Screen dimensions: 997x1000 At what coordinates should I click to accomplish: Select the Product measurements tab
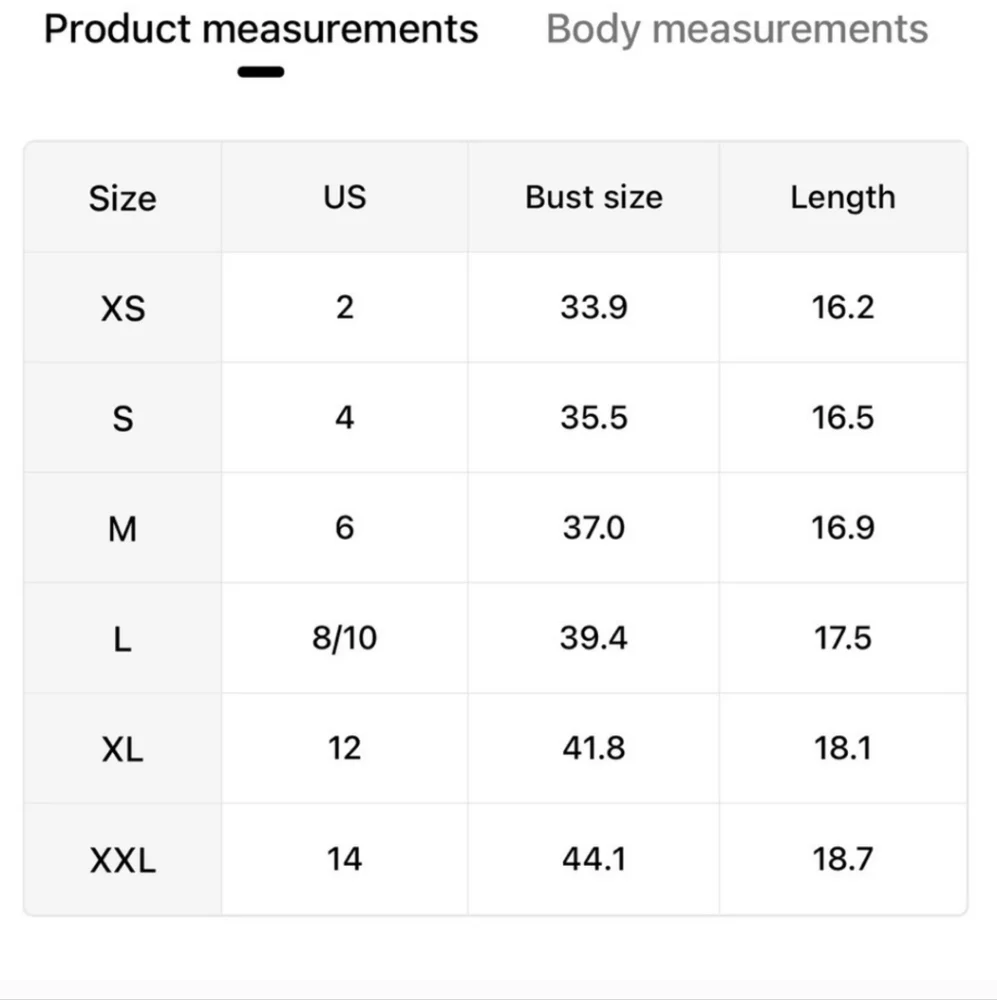coord(261,30)
